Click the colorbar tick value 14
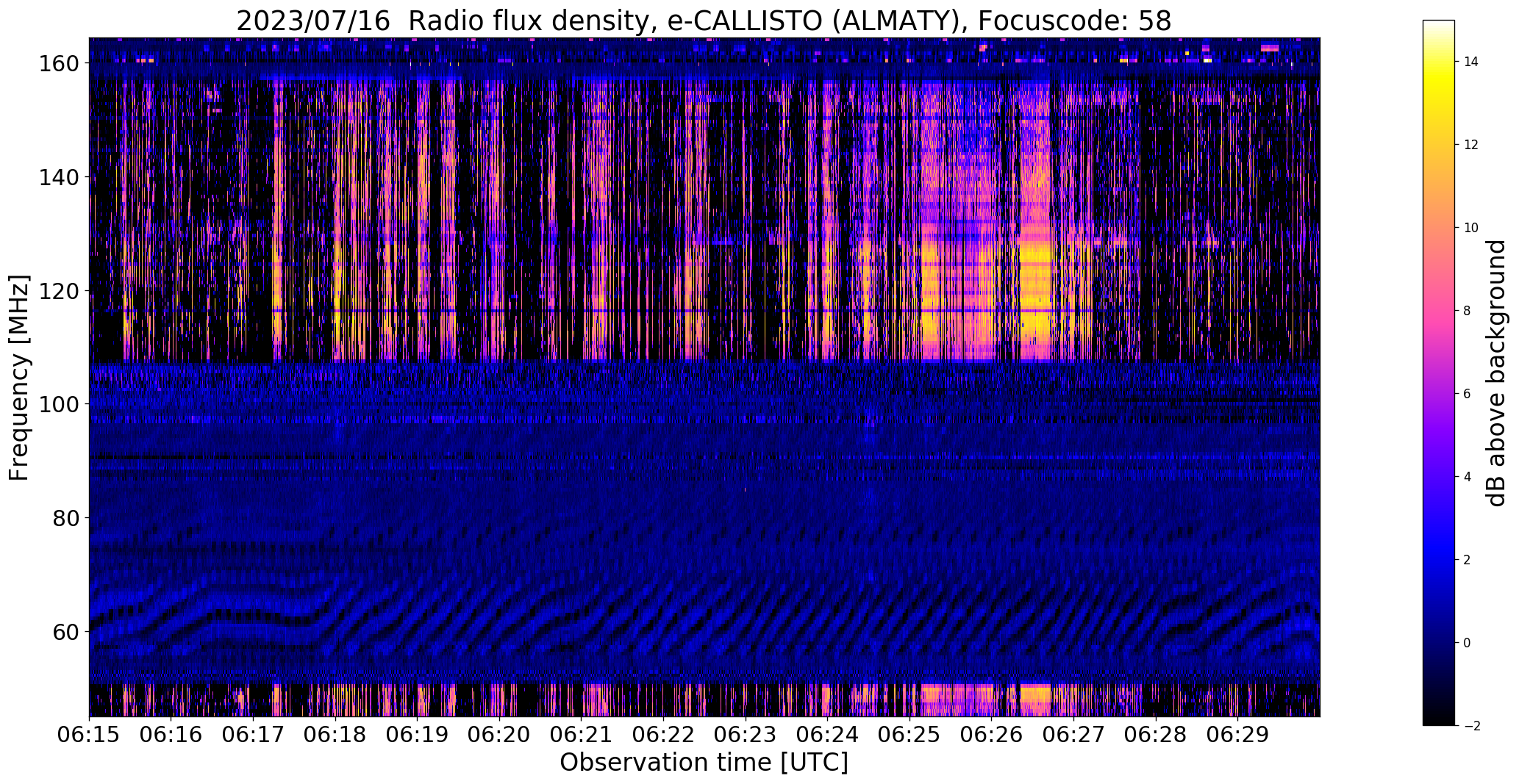This screenshot has height=784, width=1519. (1471, 62)
